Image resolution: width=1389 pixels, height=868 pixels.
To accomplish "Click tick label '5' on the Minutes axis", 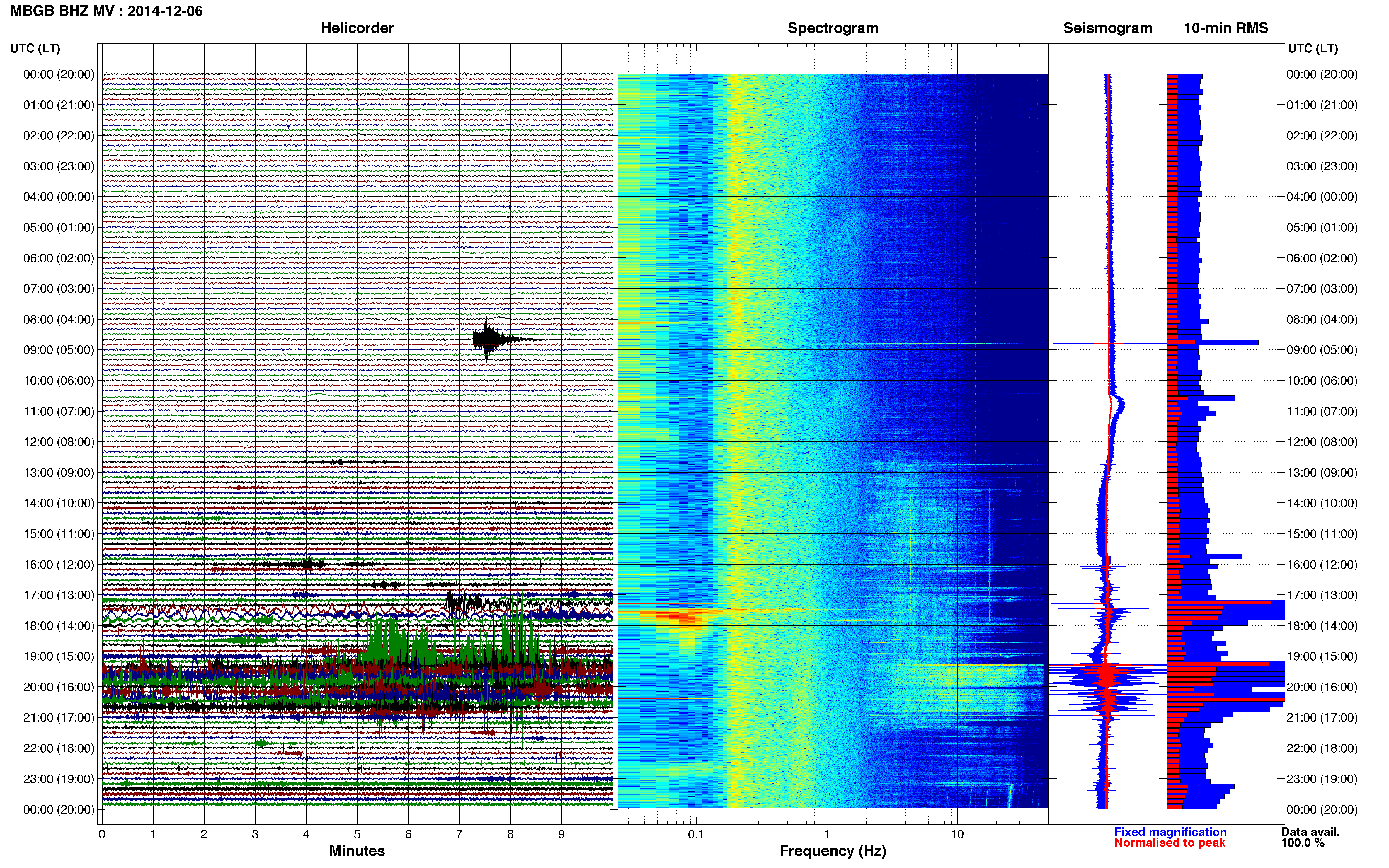I will click(x=357, y=834).
